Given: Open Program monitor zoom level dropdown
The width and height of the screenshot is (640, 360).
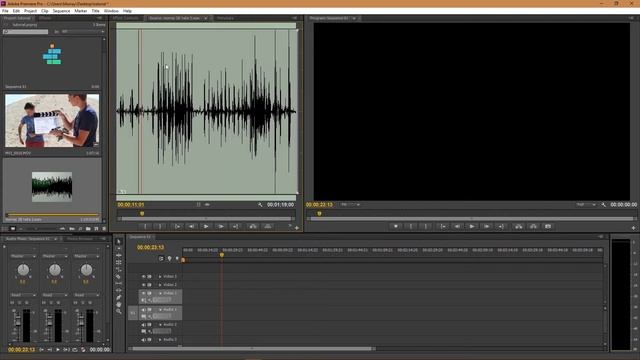Looking at the screenshot, I should click(351, 204).
